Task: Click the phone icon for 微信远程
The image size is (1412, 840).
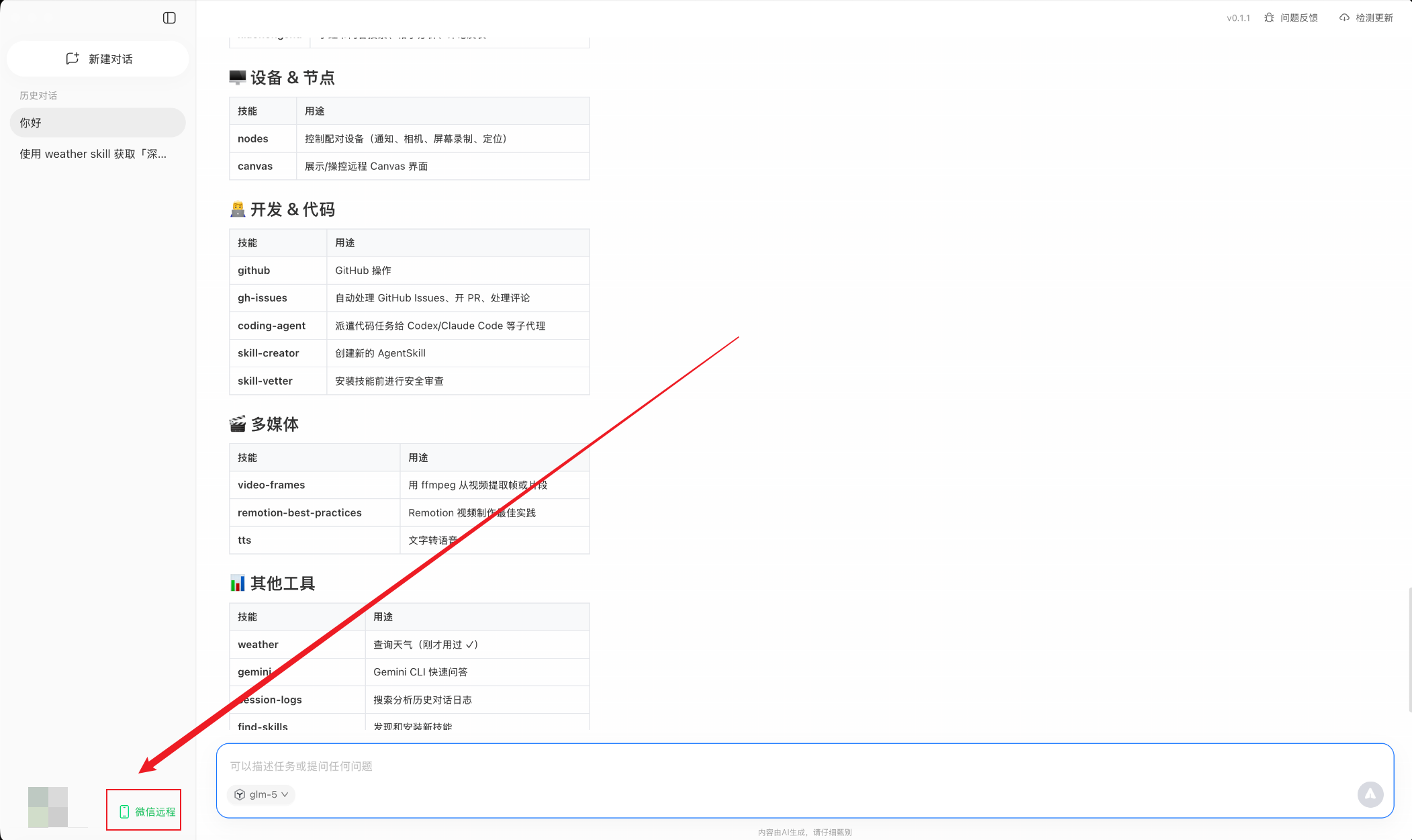Action: pos(124,812)
